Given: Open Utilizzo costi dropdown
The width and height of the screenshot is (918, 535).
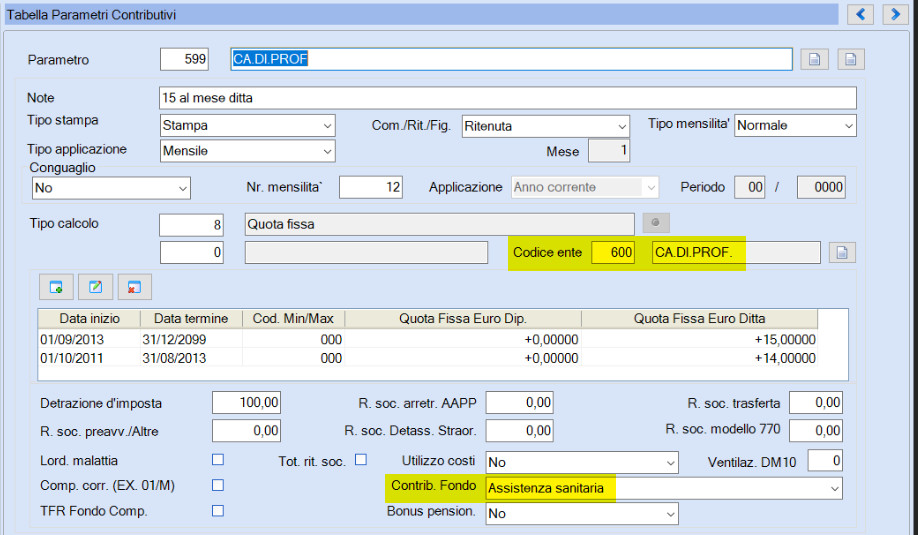Looking at the screenshot, I should point(582,462).
